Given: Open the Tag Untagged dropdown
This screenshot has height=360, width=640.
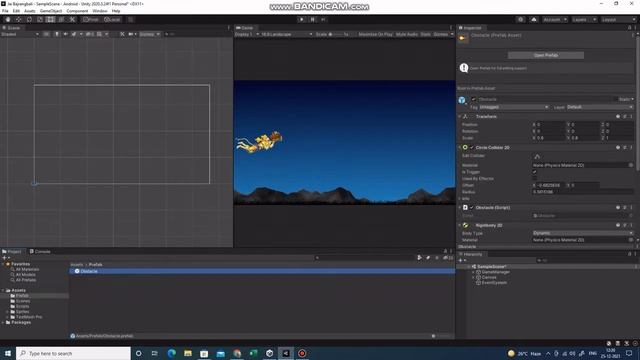Looking at the screenshot, I should pos(514,107).
